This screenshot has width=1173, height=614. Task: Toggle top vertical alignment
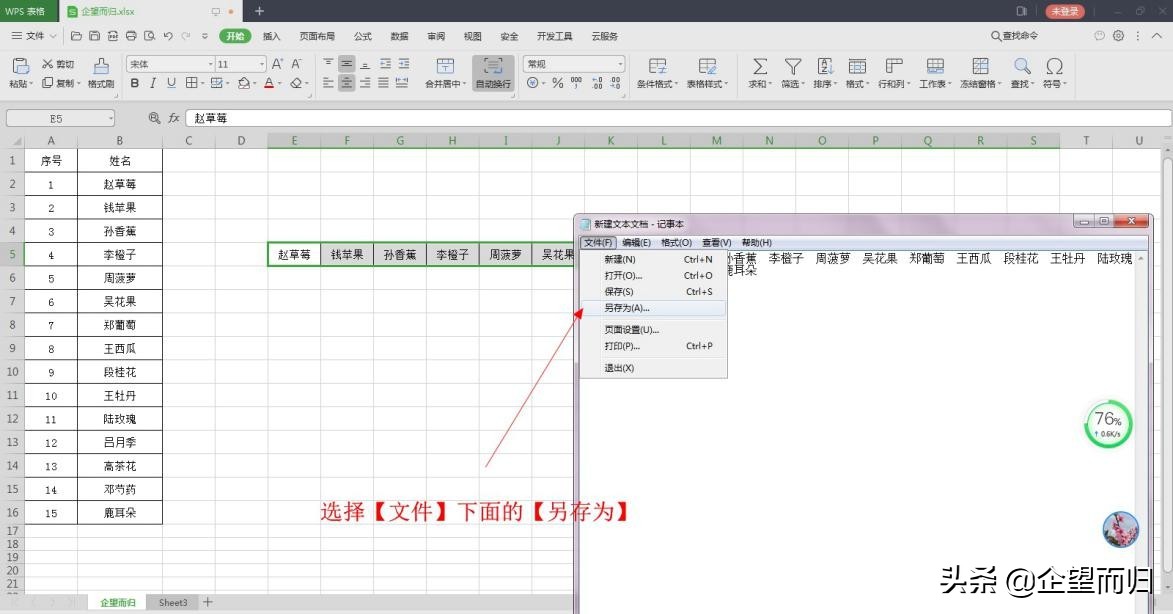tap(328, 64)
